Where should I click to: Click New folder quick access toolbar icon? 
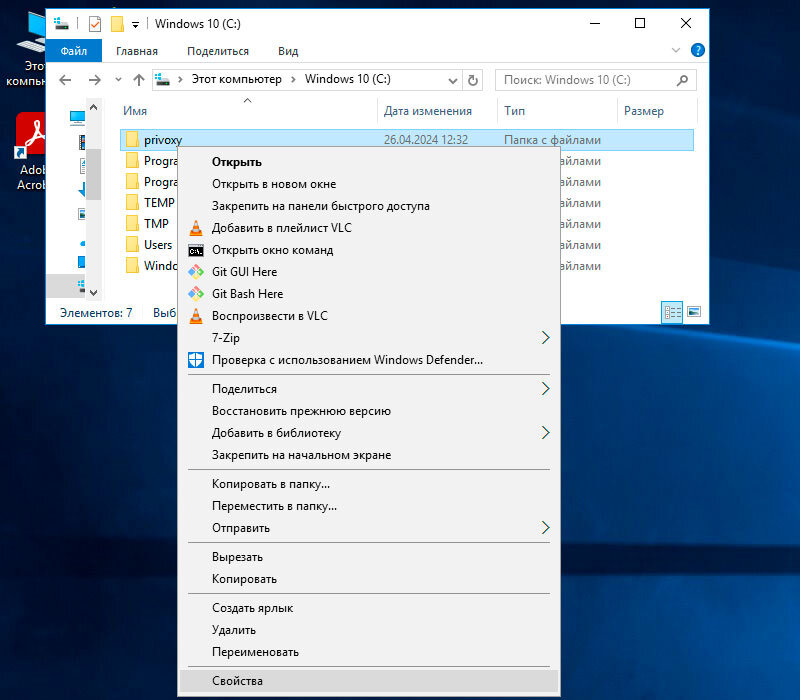117,24
